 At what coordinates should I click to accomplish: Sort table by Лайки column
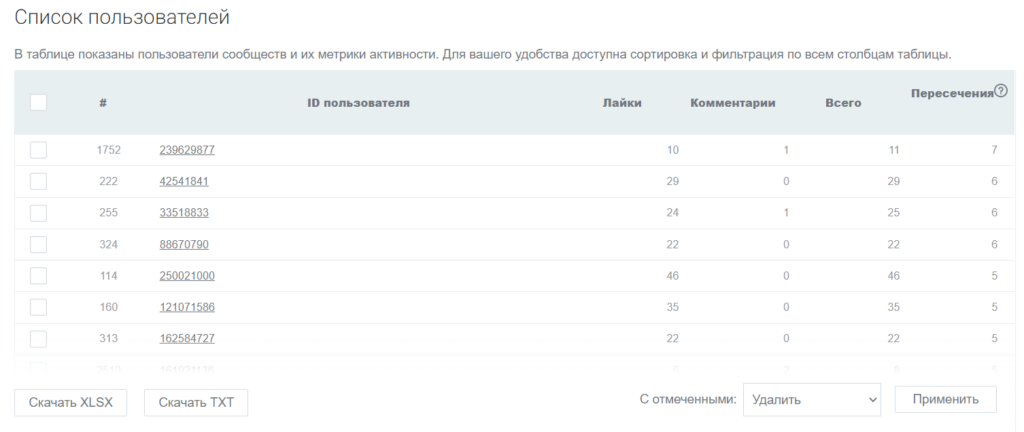point(622,103)
